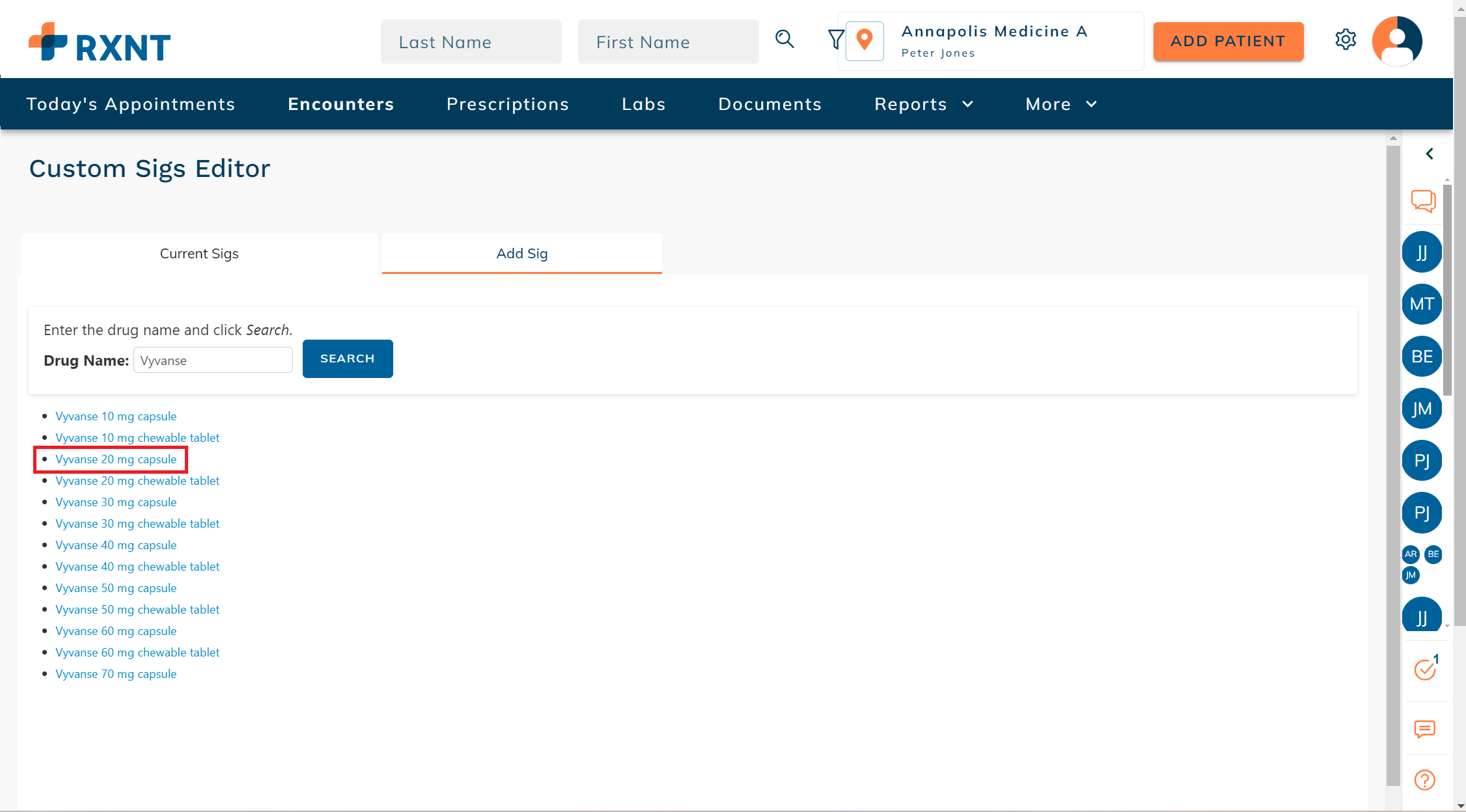
Task: Switch to the Add Sig tab
Action: [522, 254]
